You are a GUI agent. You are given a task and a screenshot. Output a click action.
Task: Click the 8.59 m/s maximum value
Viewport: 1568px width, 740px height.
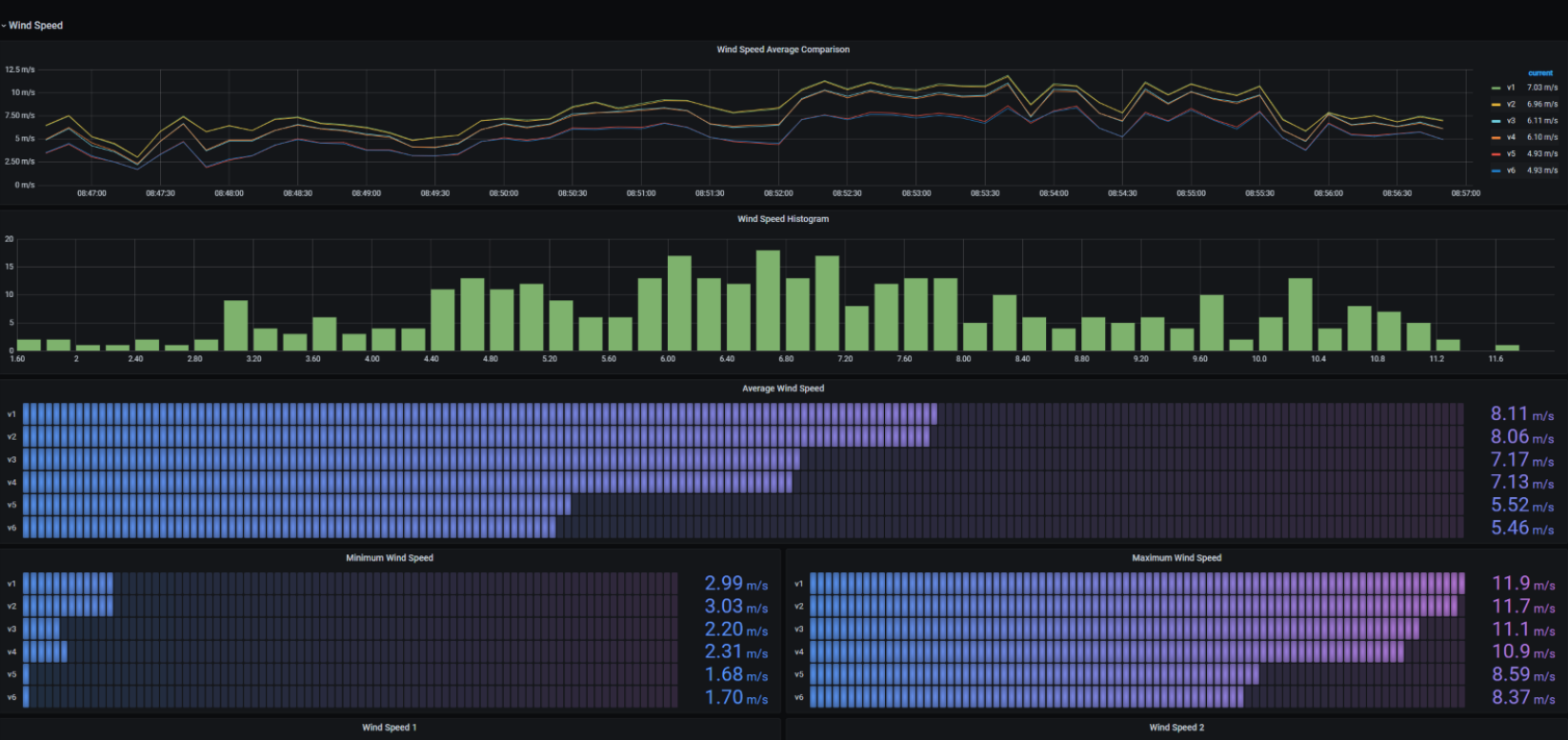point(1523,674)
